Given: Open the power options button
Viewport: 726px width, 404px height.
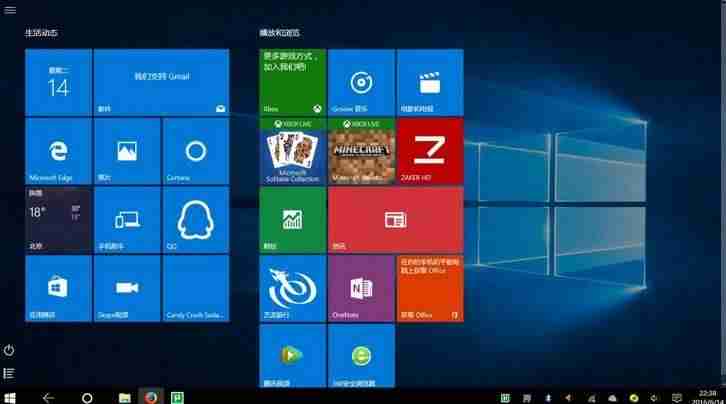Looking at the screenshot, I should [9, 350].
